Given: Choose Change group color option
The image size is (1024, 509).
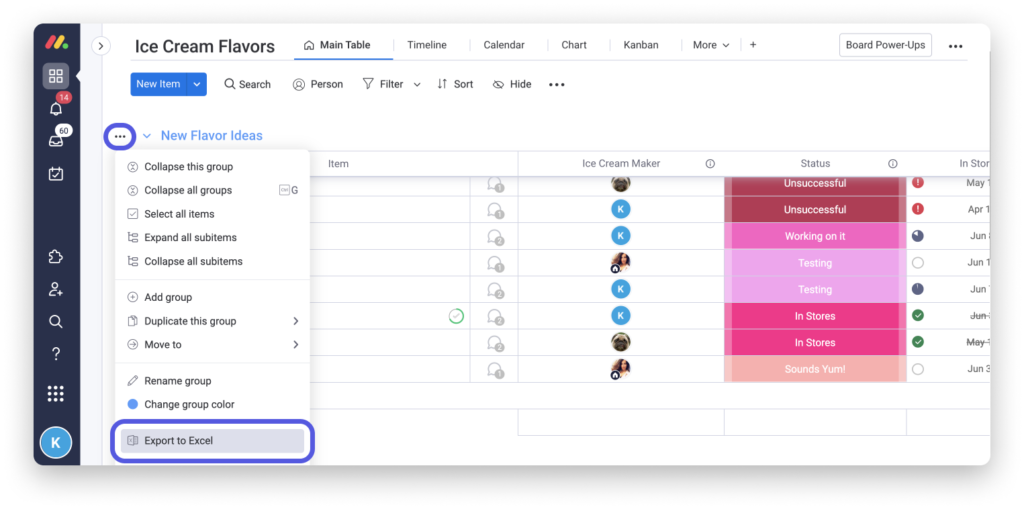Looking at the screenshot, I should pos(188,405).
